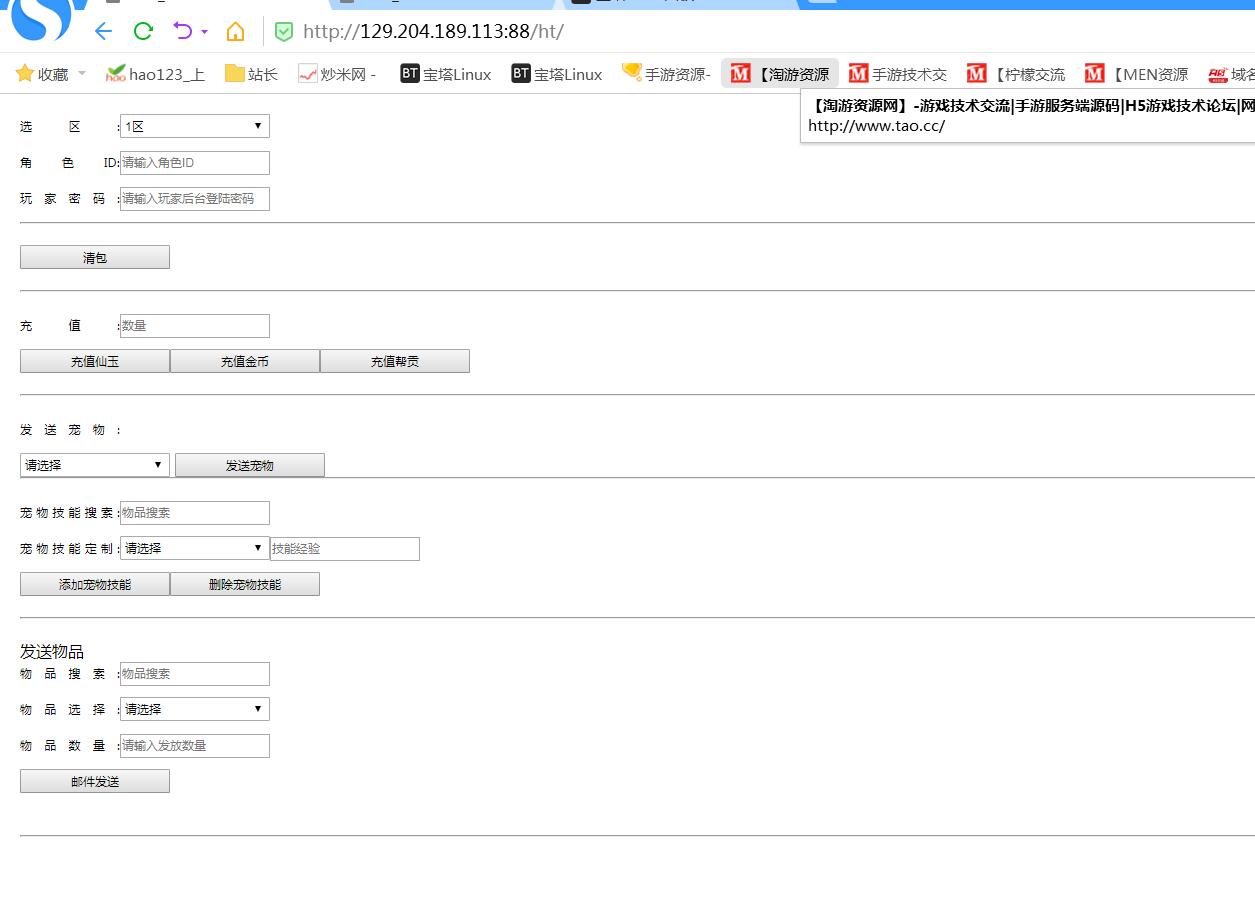Open the 收藏 star favorites icon

[25, 74]
